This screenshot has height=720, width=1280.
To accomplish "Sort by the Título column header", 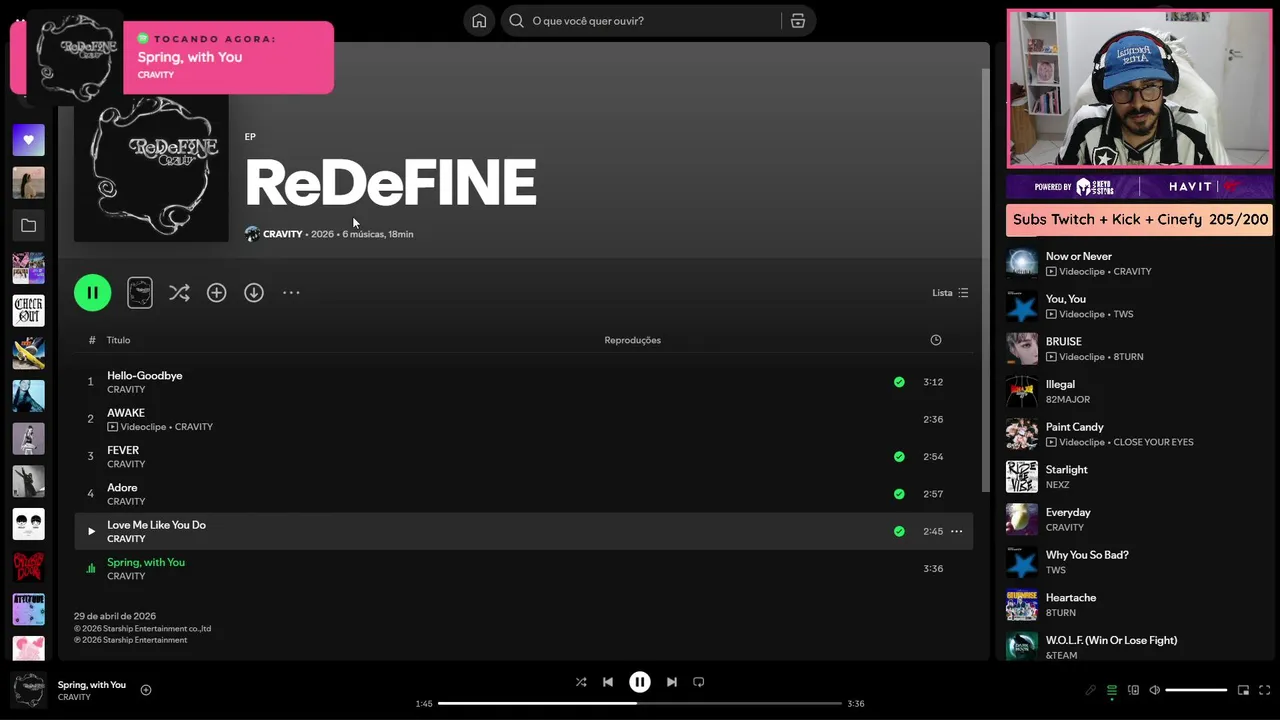I will [x=119, y=340].
